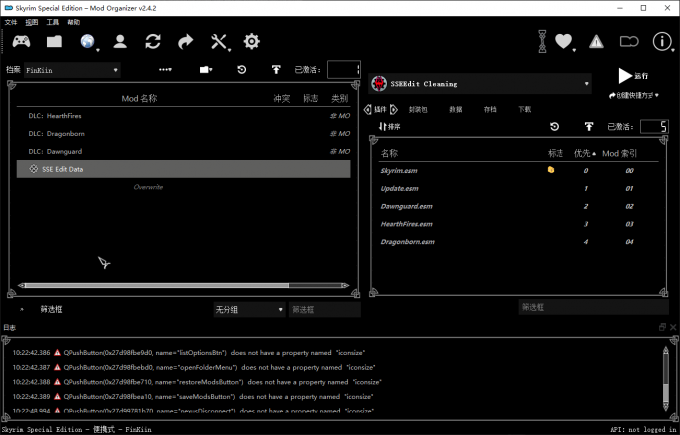Focus the mod list 筛选框 filter input

[x=325, y=310]
